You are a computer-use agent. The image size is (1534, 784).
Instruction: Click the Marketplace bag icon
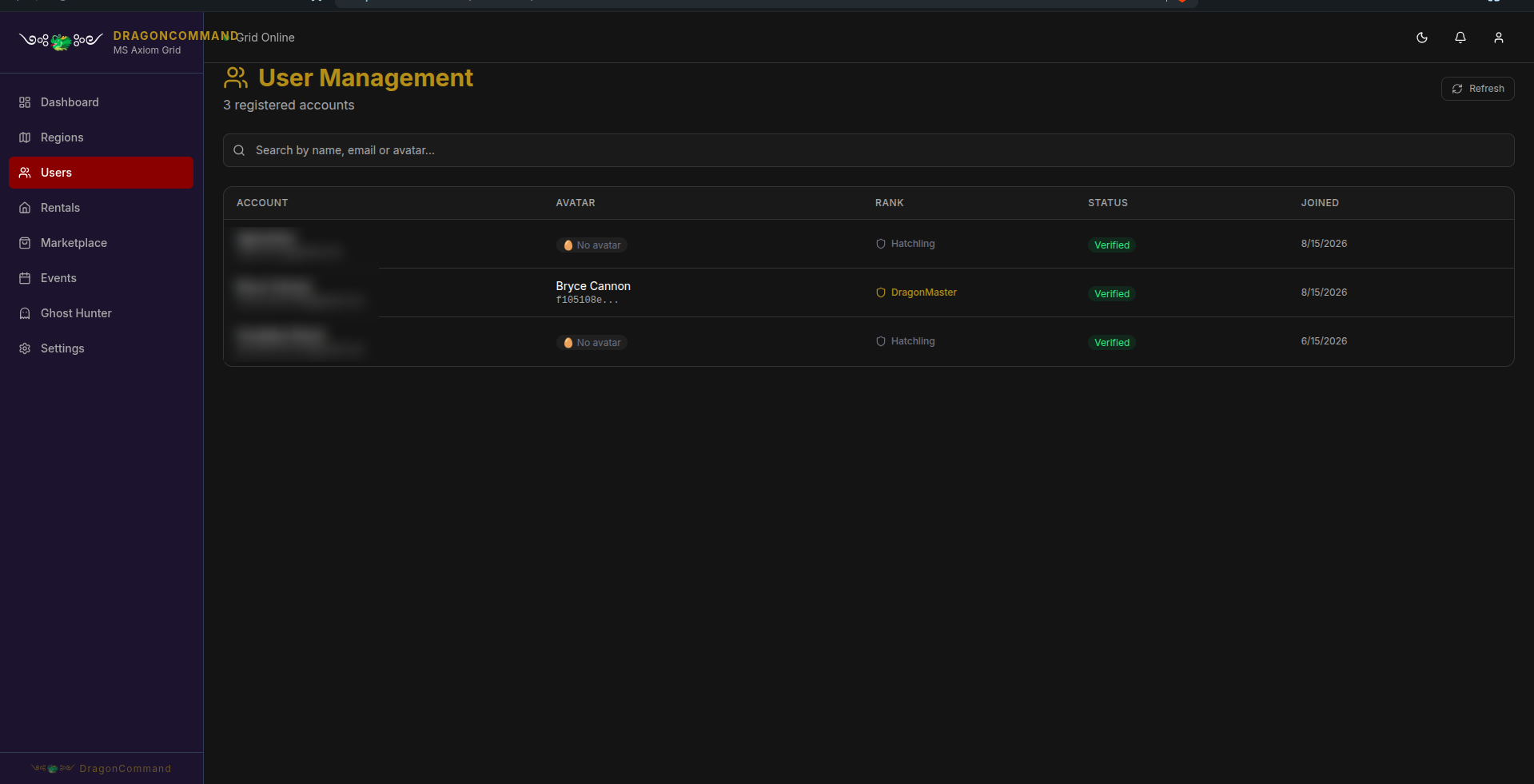coord(25,243)
